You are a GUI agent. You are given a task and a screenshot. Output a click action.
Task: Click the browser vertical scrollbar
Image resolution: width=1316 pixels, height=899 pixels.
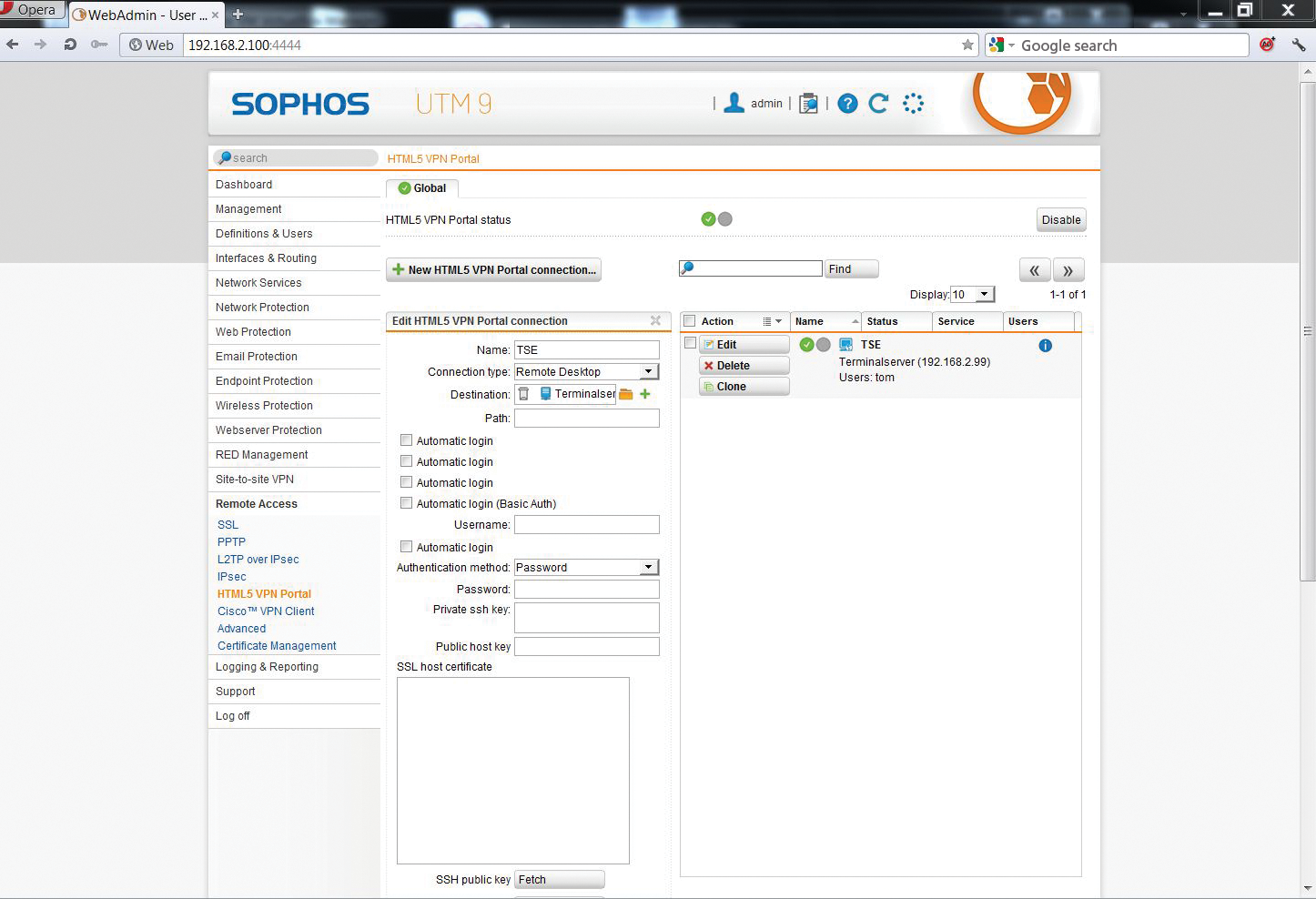pyautogui.click(x=1308, y=332)
